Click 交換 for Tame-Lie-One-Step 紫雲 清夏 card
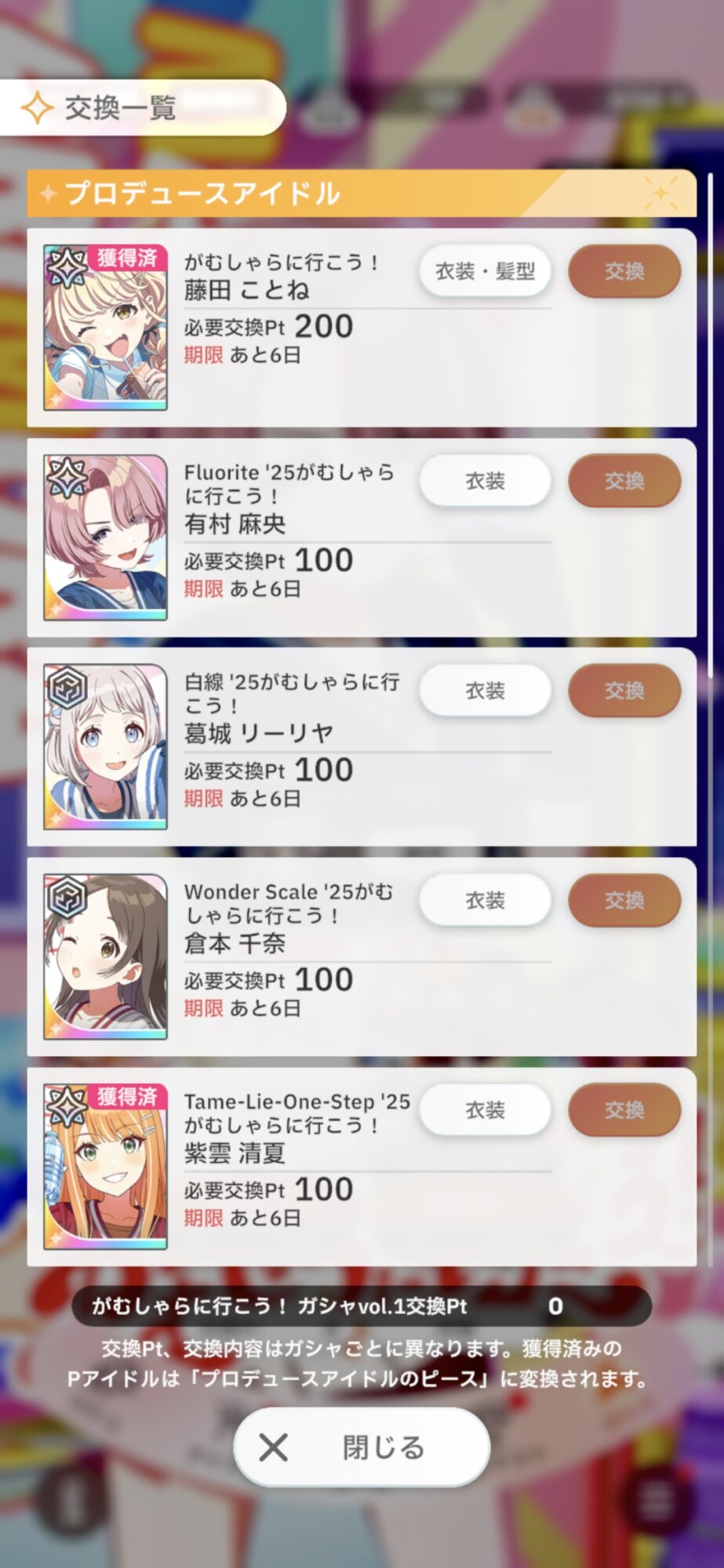This screenshot has height=1568, width=724. click(624, 1110)
